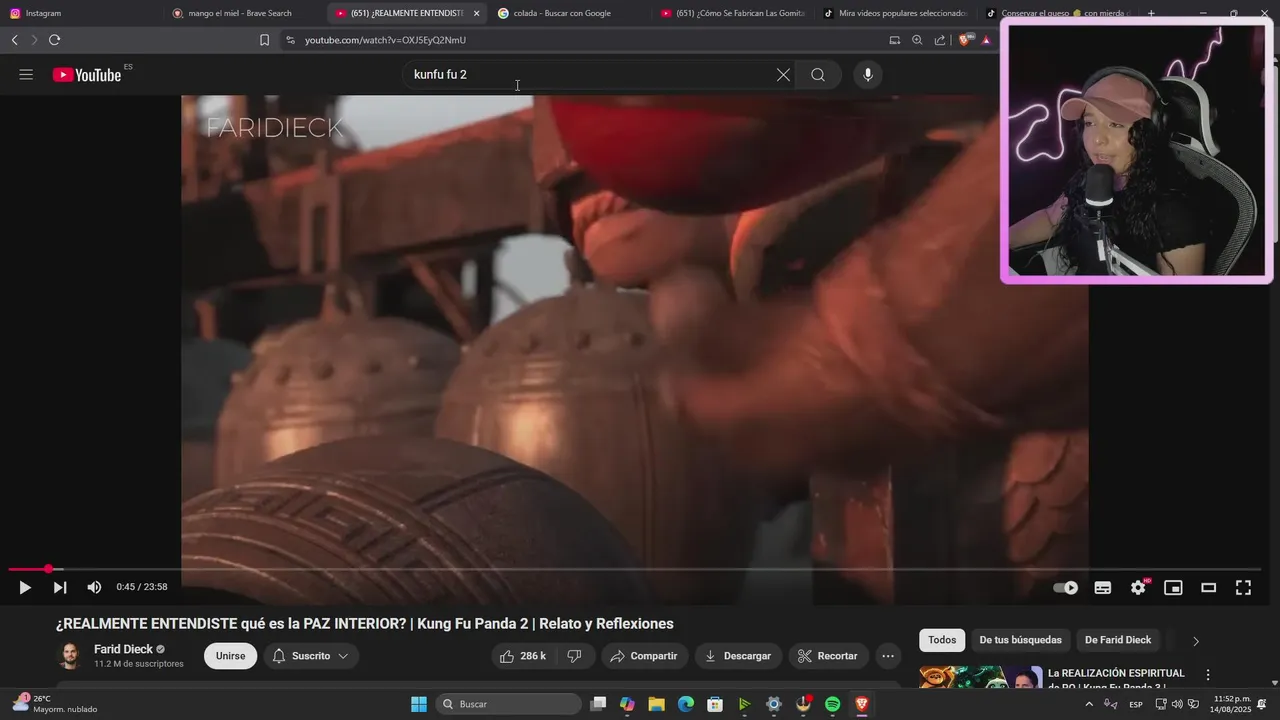Play the video
This screenshot has height=720, width=1280.
coord(25,588)
